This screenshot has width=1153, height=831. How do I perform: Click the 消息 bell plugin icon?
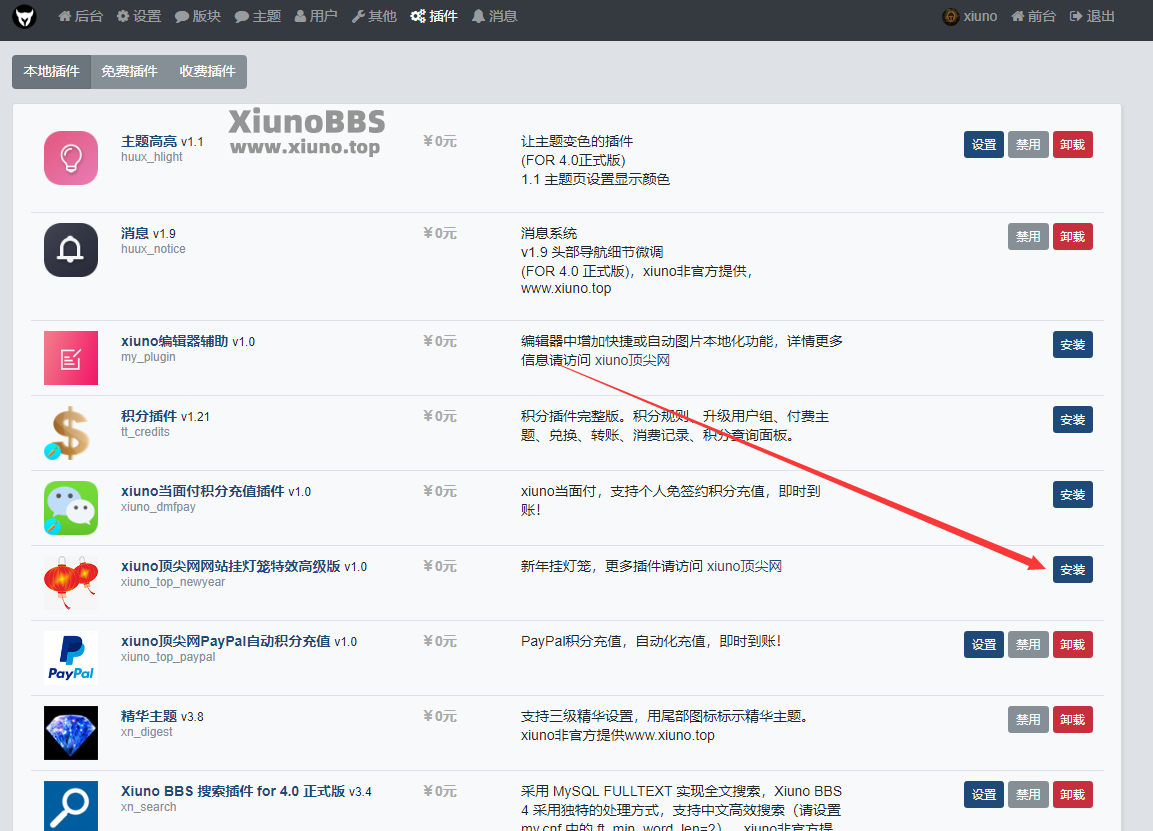click(x=71, y=250)
